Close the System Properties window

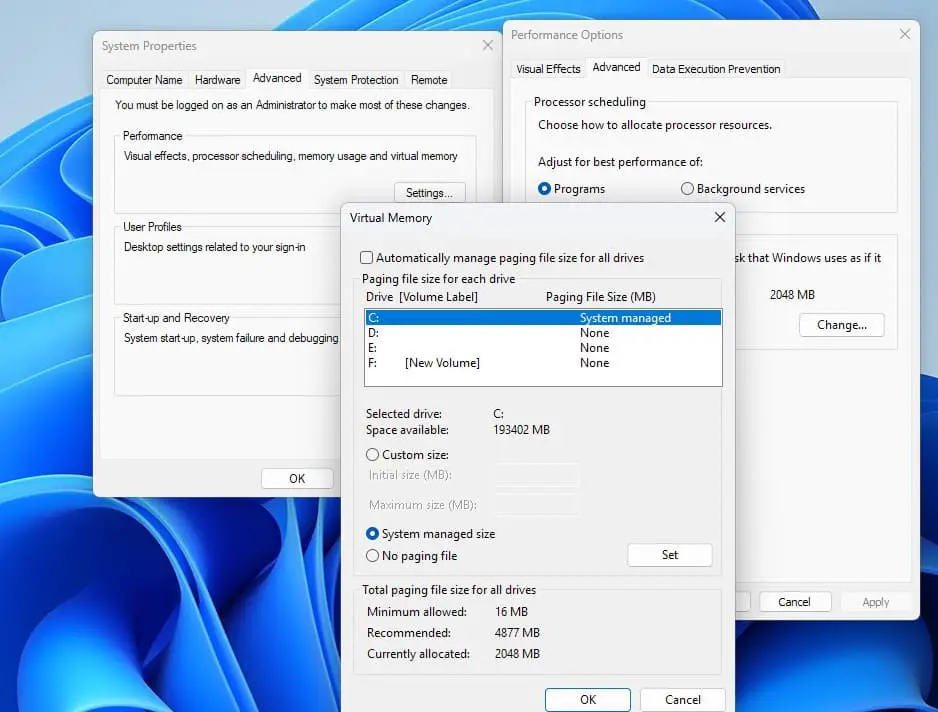coord(488,46)
